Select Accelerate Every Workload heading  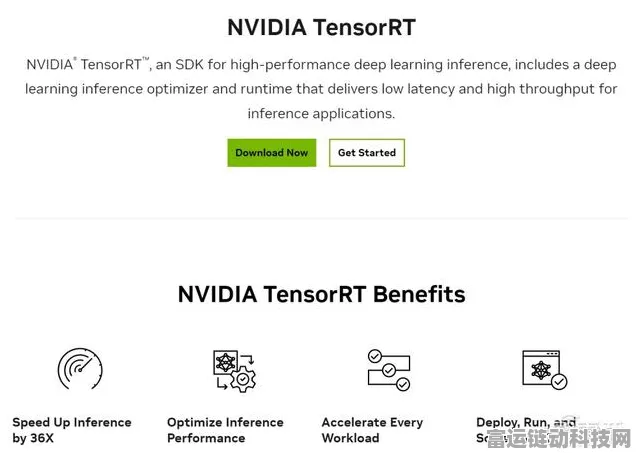[372, 430]
